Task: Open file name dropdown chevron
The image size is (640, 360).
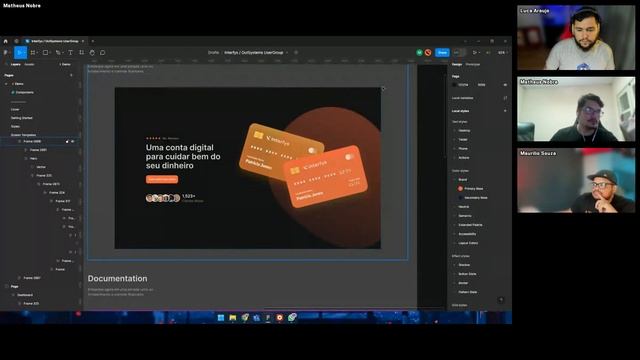Action: (287, 53)
